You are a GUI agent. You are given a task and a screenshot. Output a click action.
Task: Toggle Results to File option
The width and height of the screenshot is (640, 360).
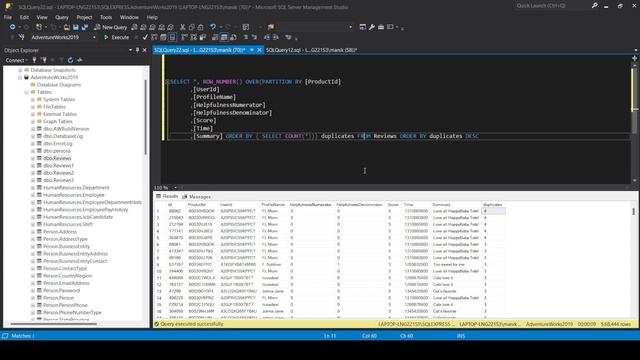[233, 37]
